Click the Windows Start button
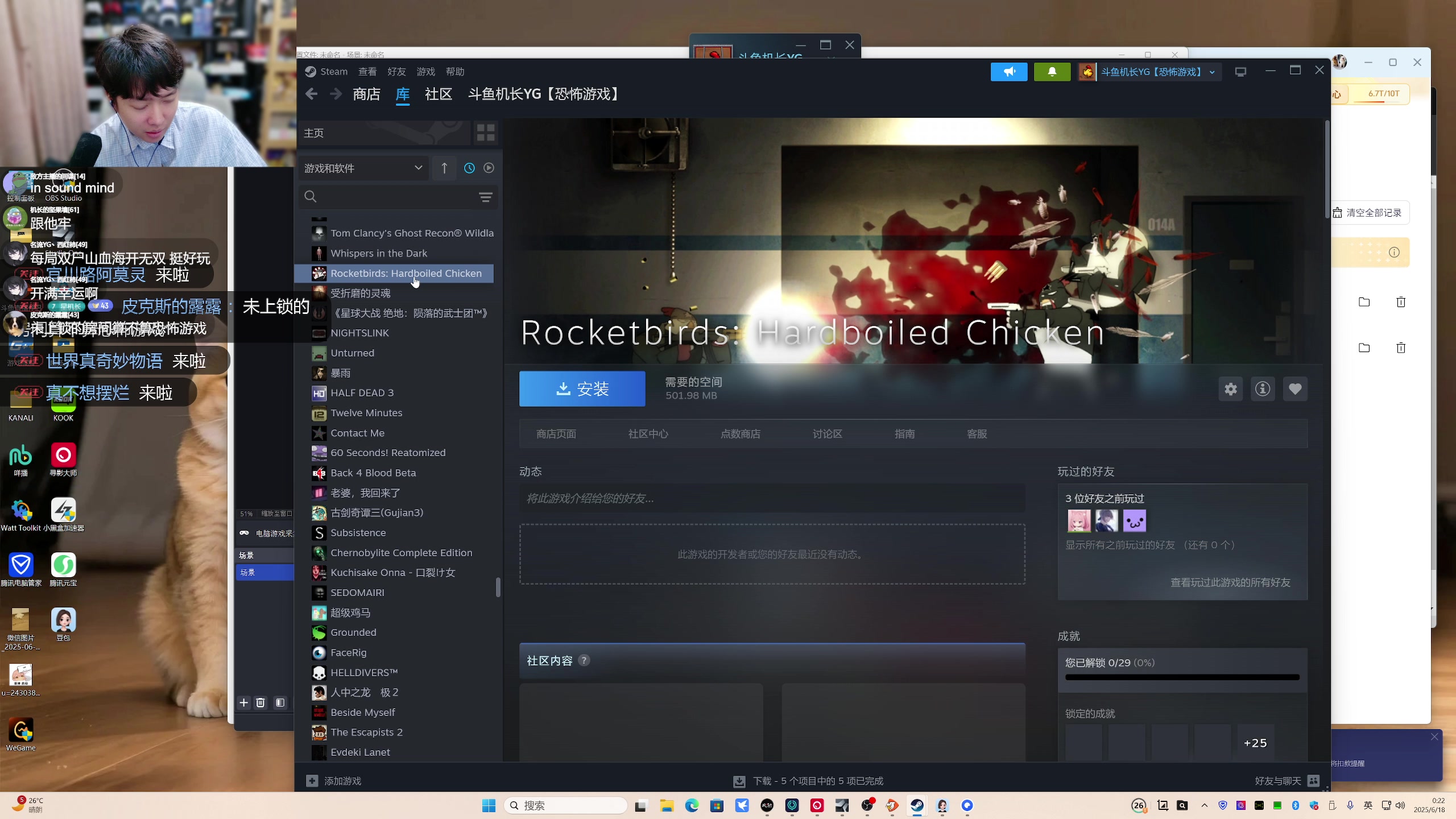1456x819 pixels. pyautogui.click(x=489, y=805)
